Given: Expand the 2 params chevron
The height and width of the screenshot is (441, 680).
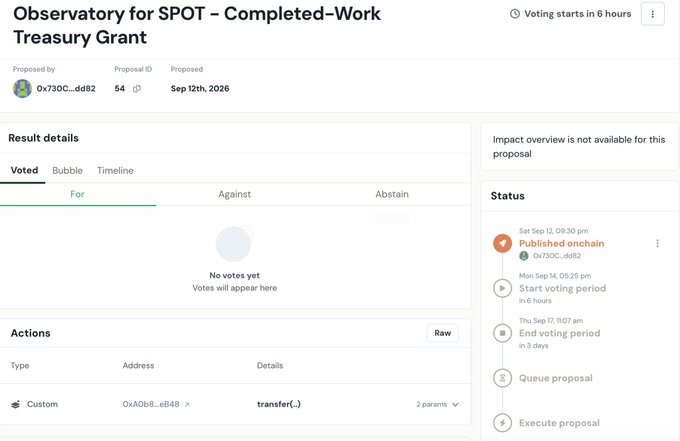Looking at the screenshot, I should click(x=455, y=404).
